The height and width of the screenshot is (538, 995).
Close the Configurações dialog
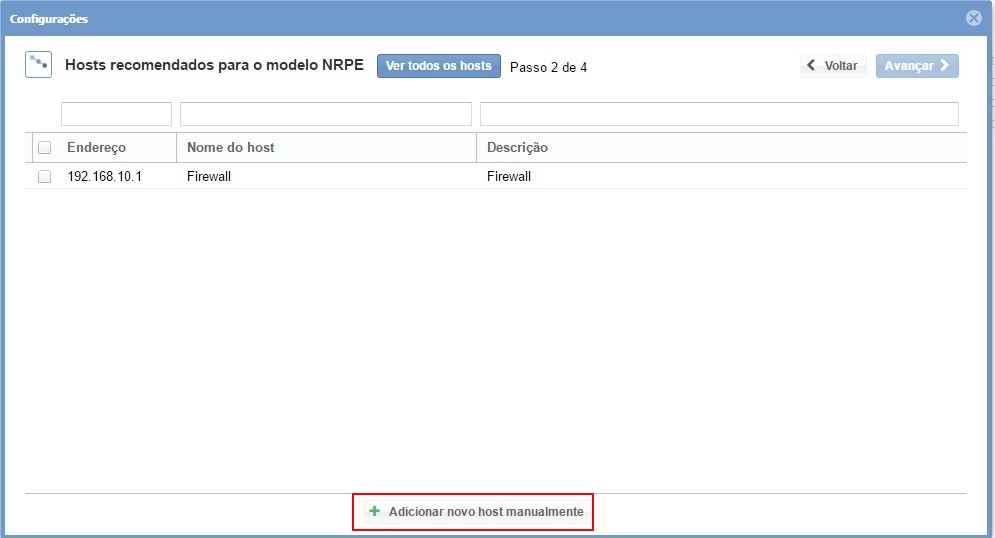pos(973,18)
